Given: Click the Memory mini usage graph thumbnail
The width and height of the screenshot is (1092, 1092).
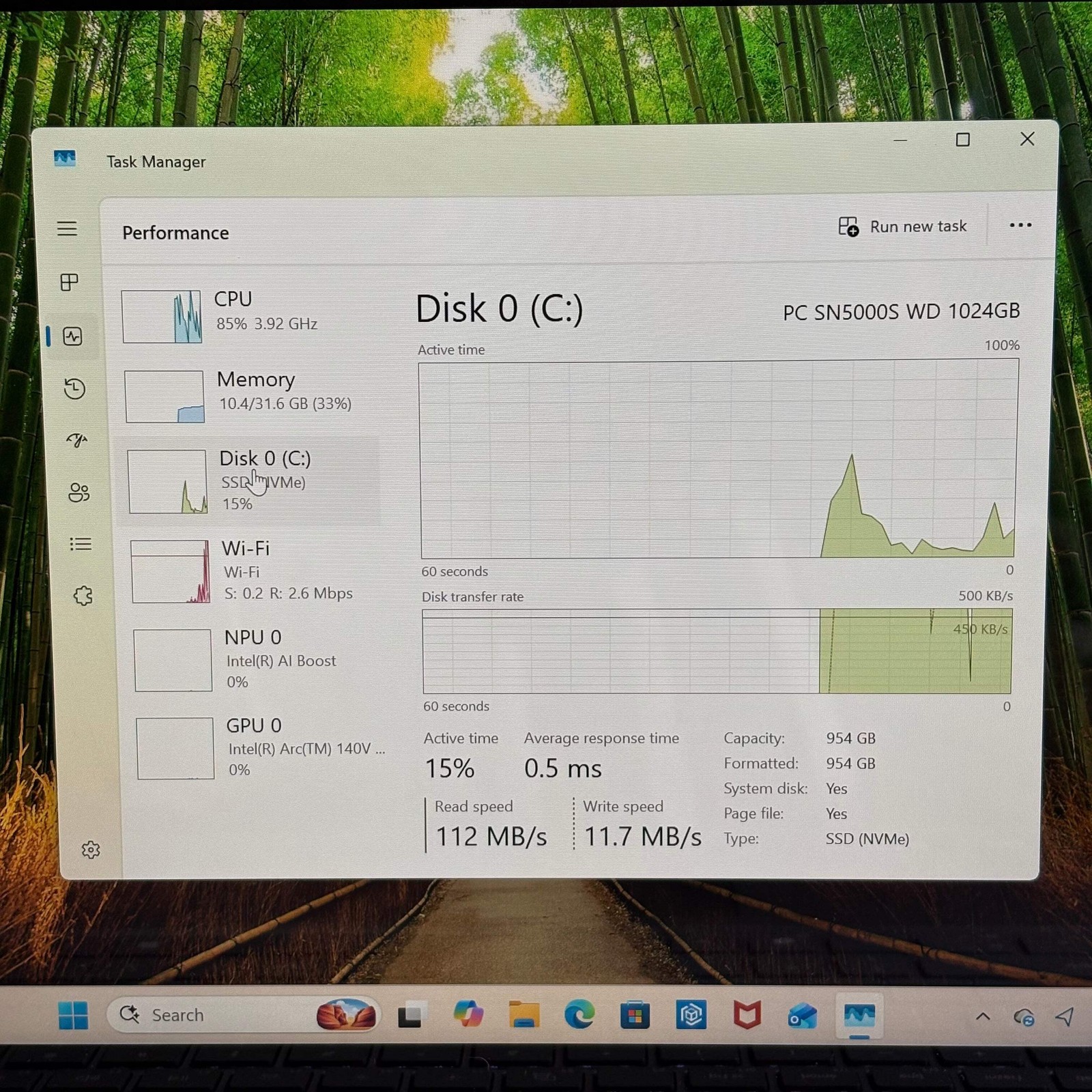Looking at the screenshot, I should coord(164,397).
